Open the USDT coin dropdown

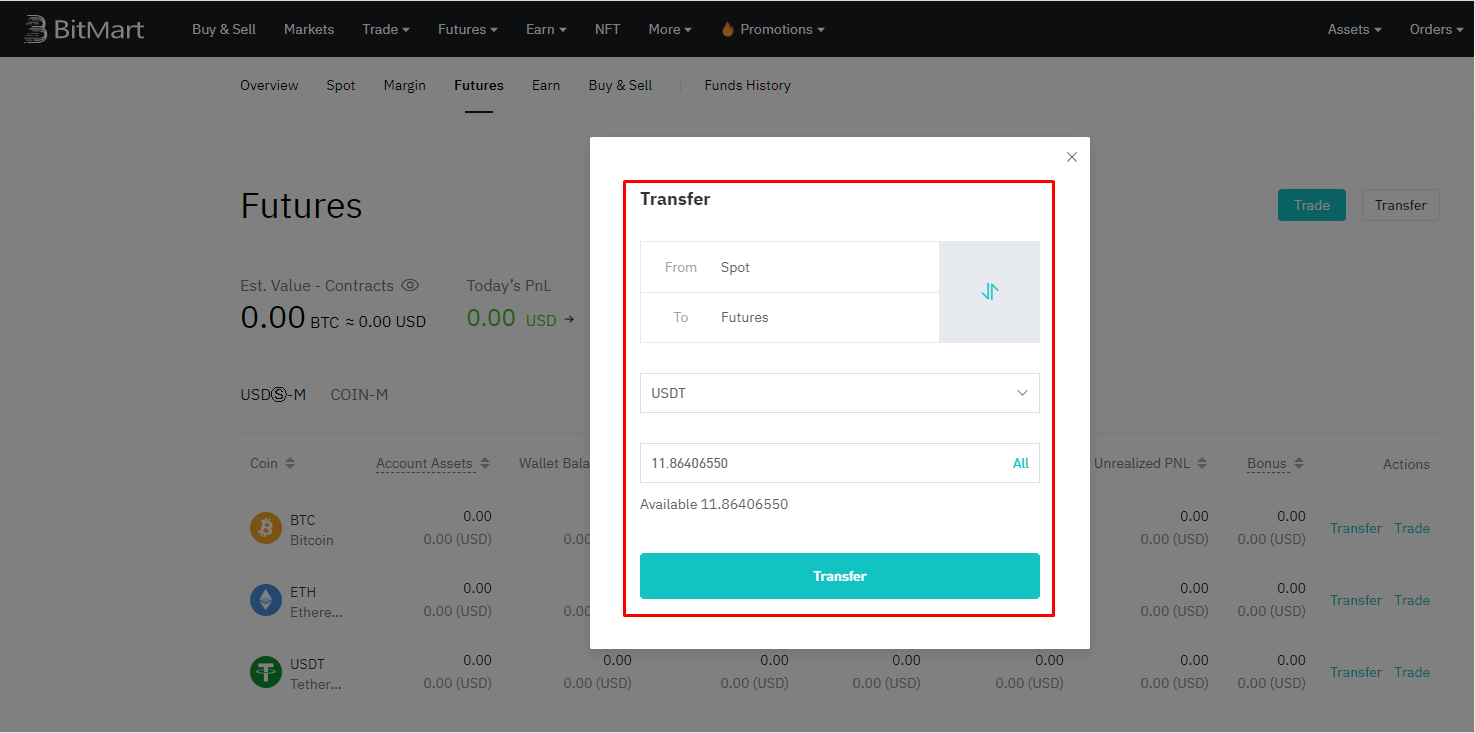(x=840, y=393)
